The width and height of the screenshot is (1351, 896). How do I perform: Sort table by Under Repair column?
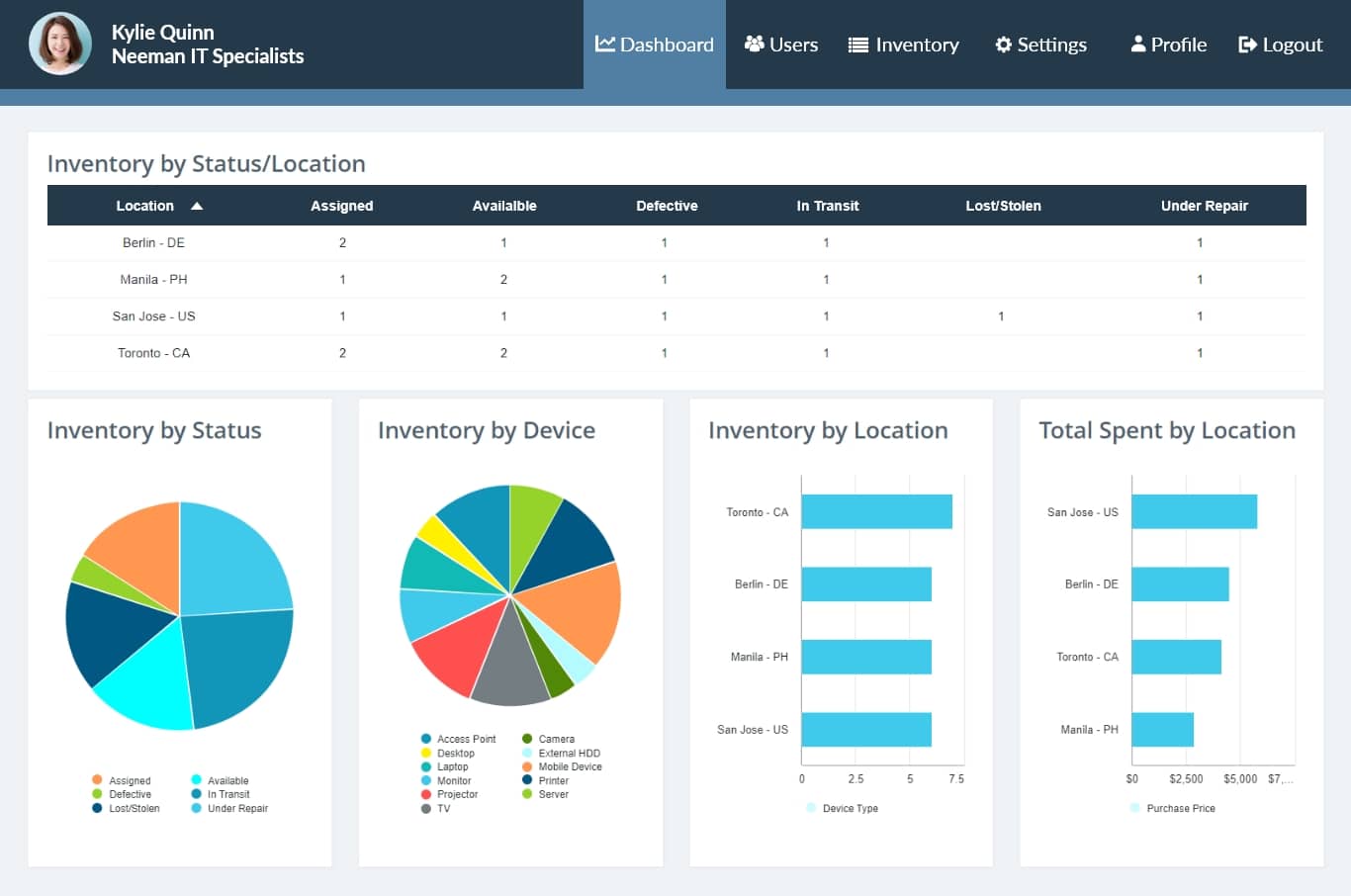pos(1204,206)
